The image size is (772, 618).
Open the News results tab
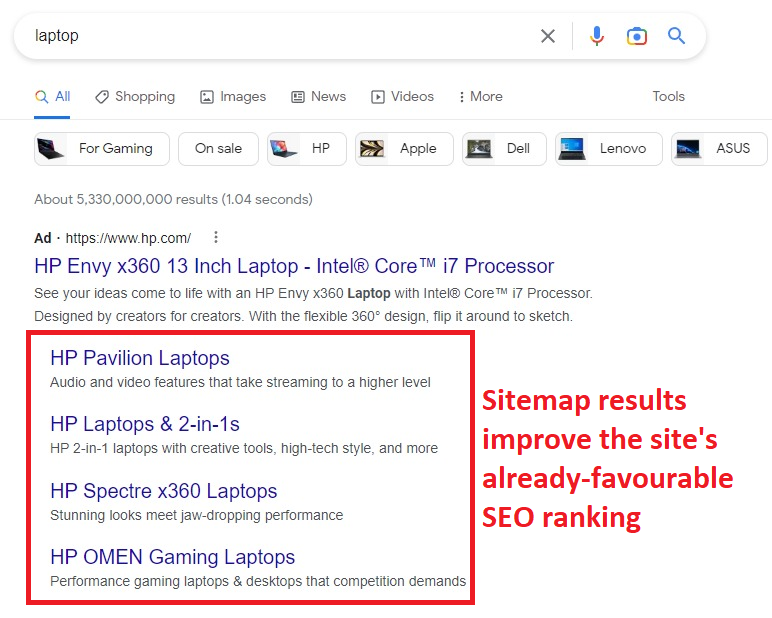point(318,97)
